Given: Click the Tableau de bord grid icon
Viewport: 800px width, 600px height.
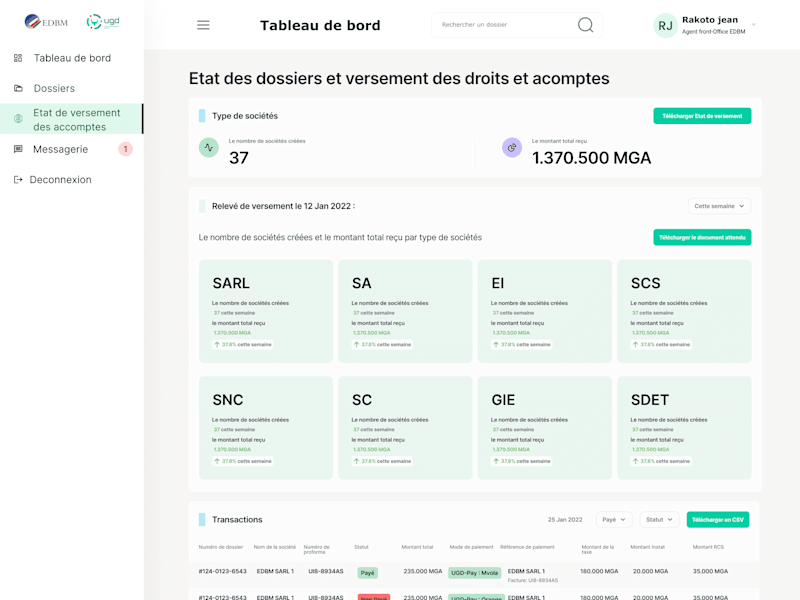Looking at the screenshot, I should click(x=18, y=58).
